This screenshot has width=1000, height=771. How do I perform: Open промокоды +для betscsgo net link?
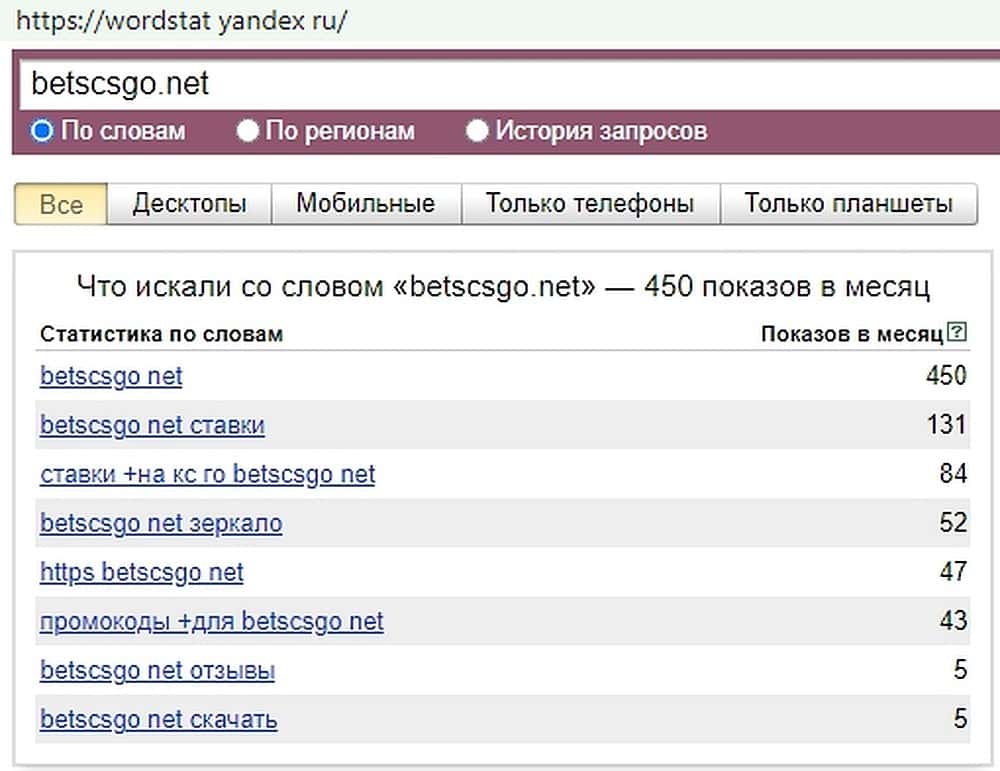click(x=211, y=621)
